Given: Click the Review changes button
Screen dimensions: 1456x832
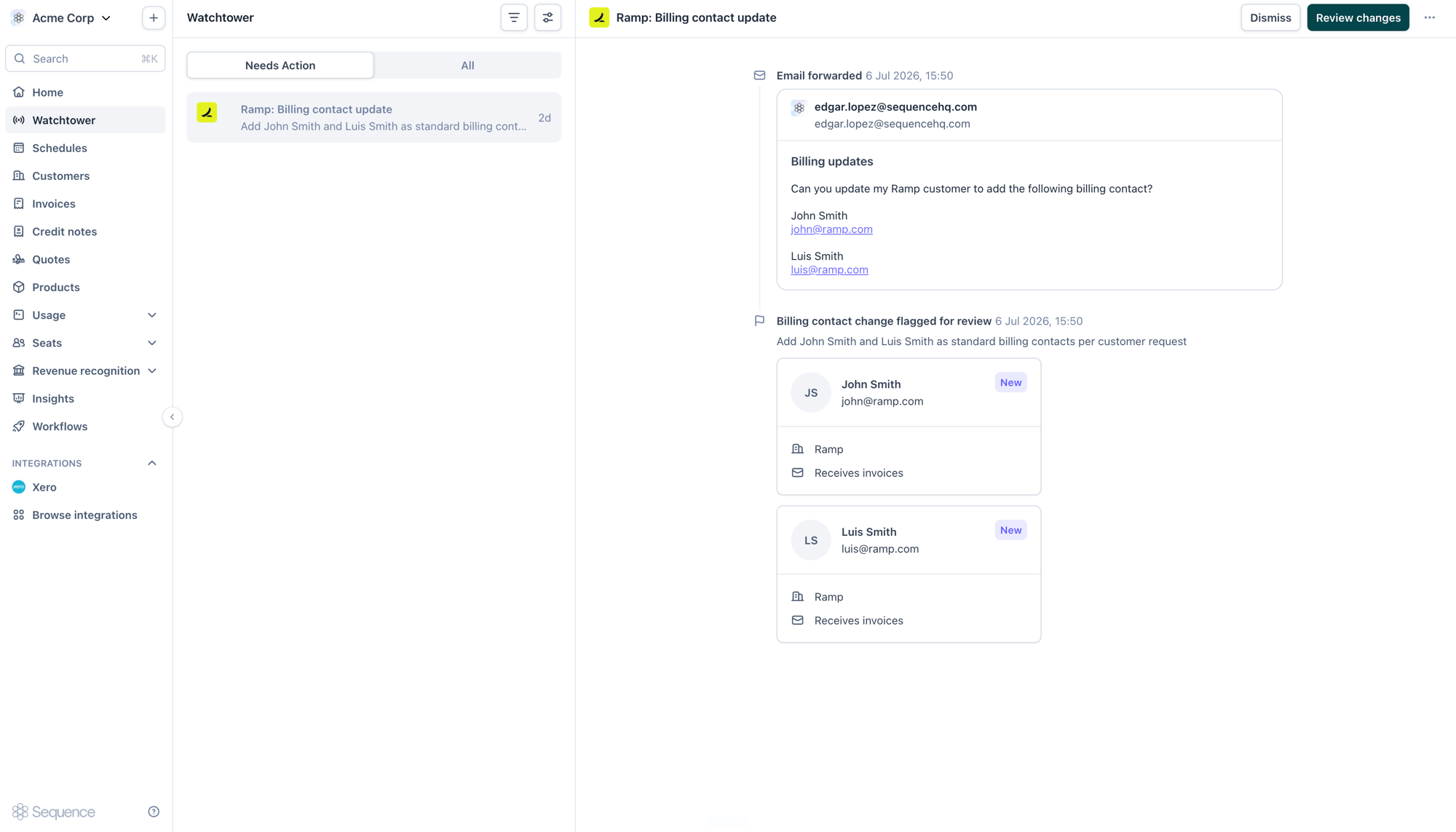Looking at the screenshot, I should 1358,17.
